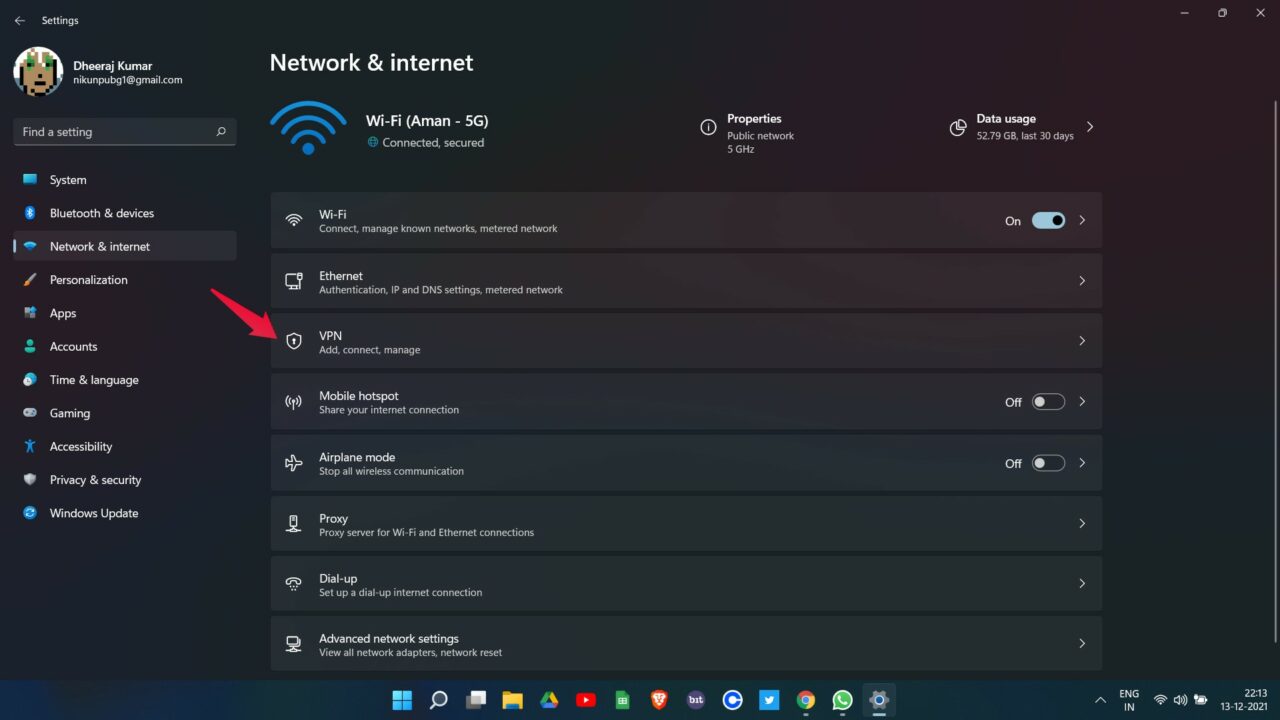Click the Airplane mode plane icon
Screen dimensions: 1280x720
click(x=293, y=463)
